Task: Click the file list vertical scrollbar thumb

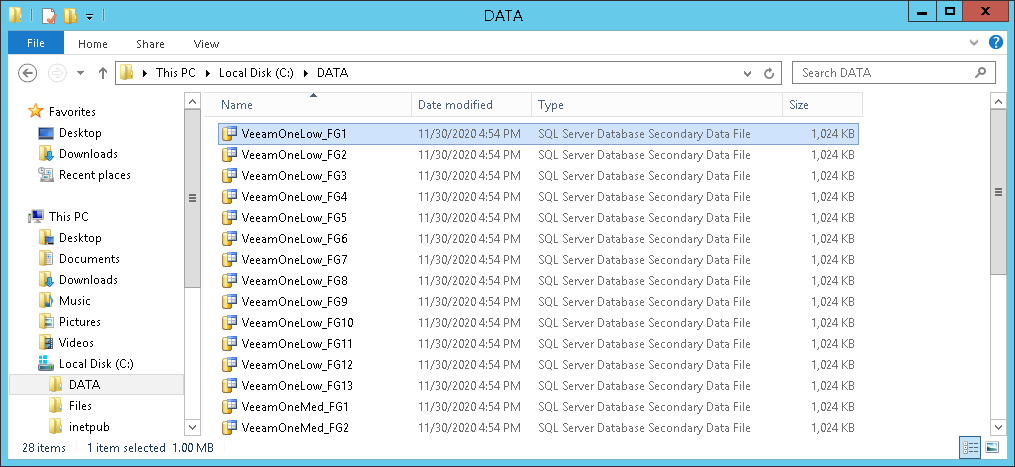Action: point(997,190)
